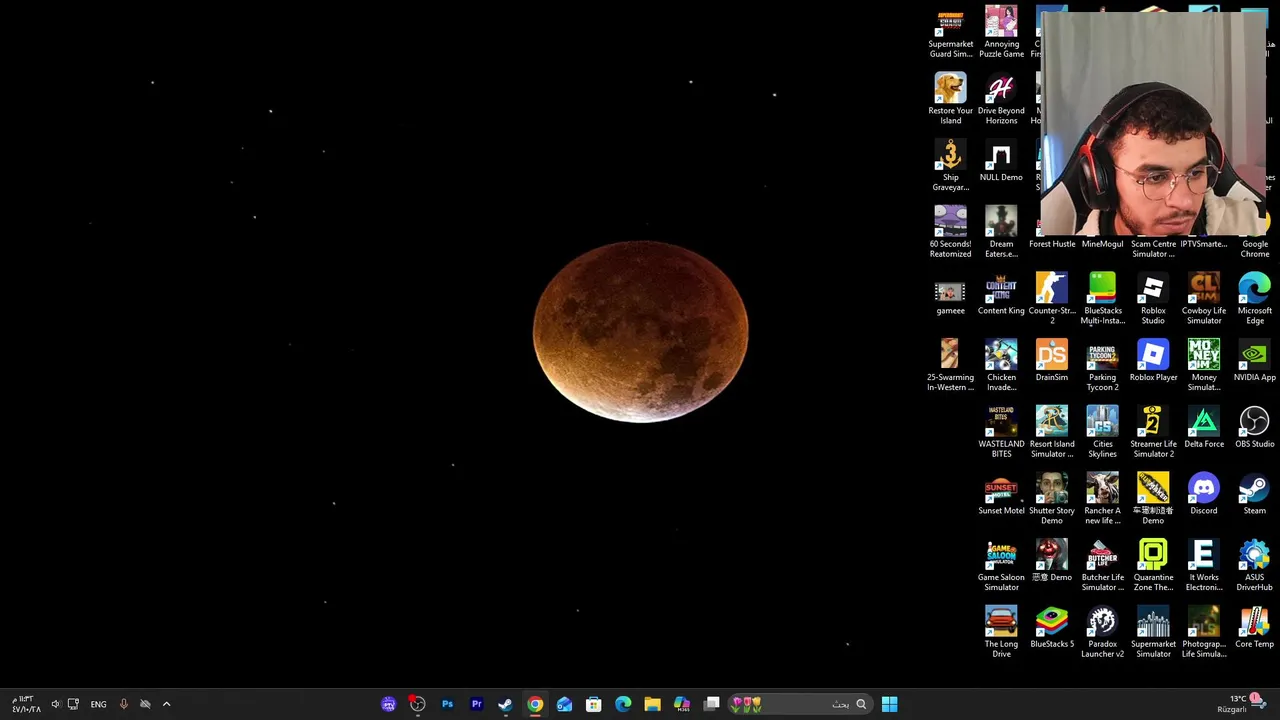1280x720 pixels.
Task: Open Steam desktop shortcut icon
Action: click(1254, 495)
